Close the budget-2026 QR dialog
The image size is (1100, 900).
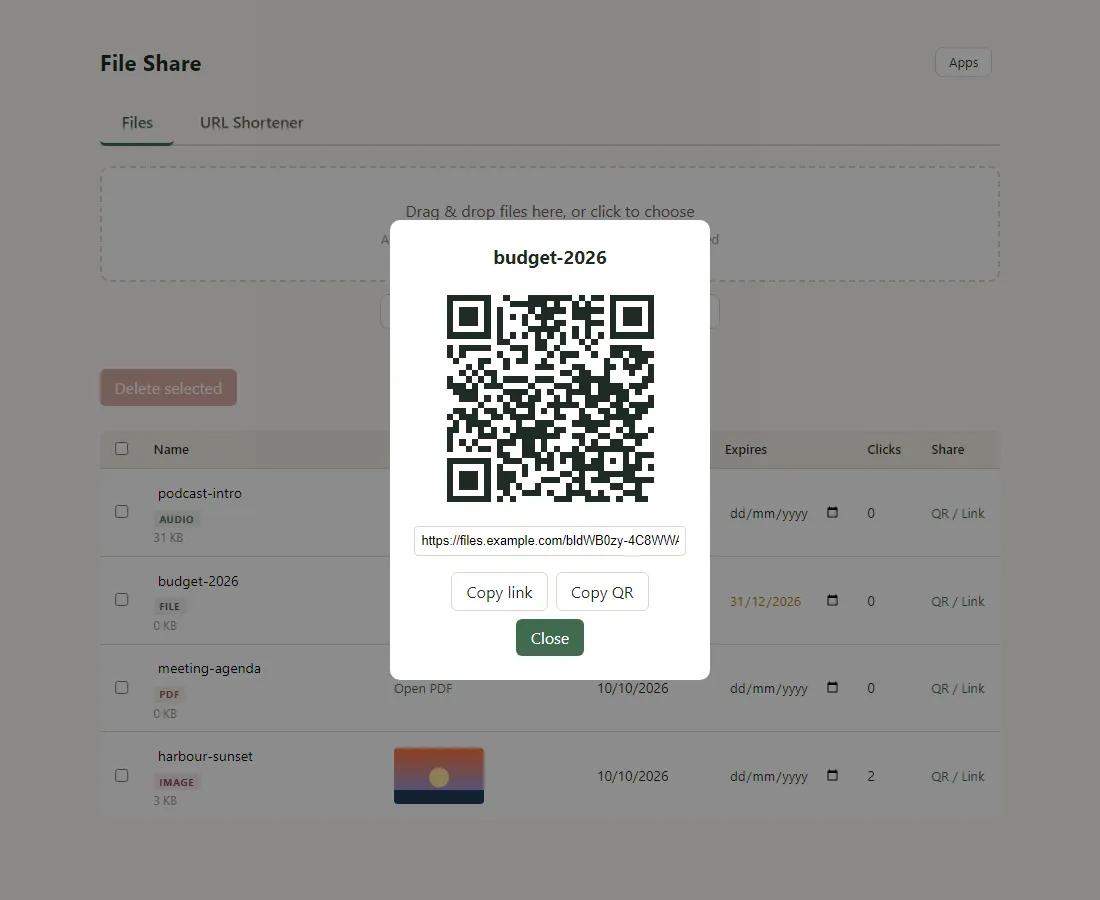click(549, 638)
